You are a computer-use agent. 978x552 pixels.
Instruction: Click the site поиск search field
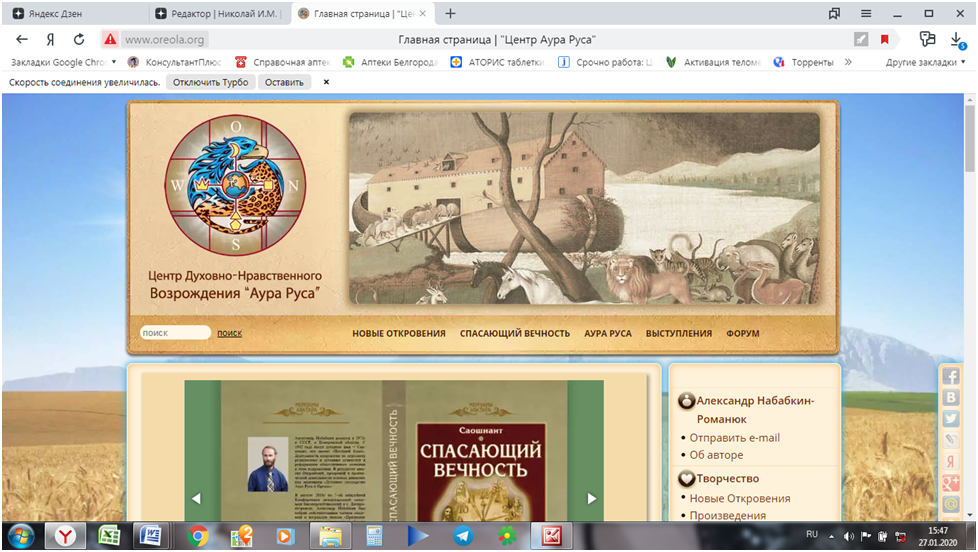[175, 333]
